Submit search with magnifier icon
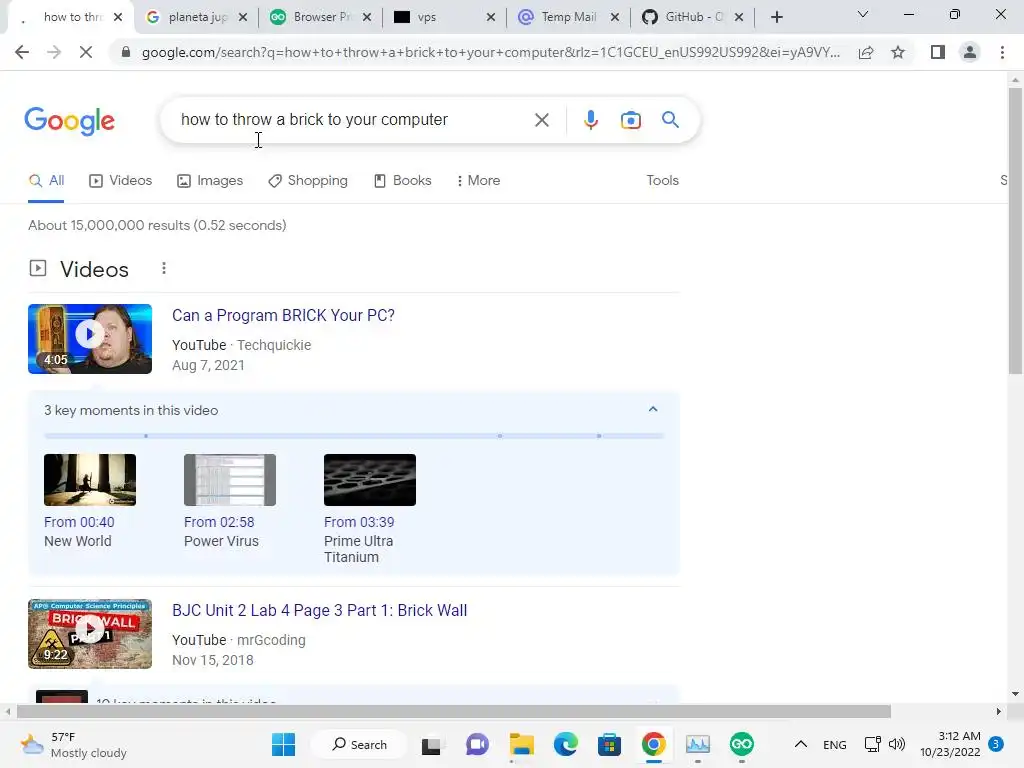Viewport: 1024px width, 768px height. coord(670,120)
